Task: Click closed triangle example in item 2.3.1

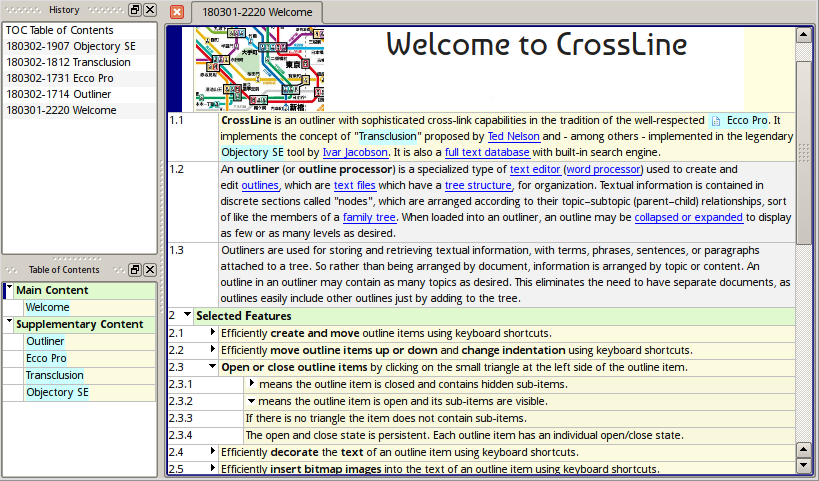Action: (251, 383)
